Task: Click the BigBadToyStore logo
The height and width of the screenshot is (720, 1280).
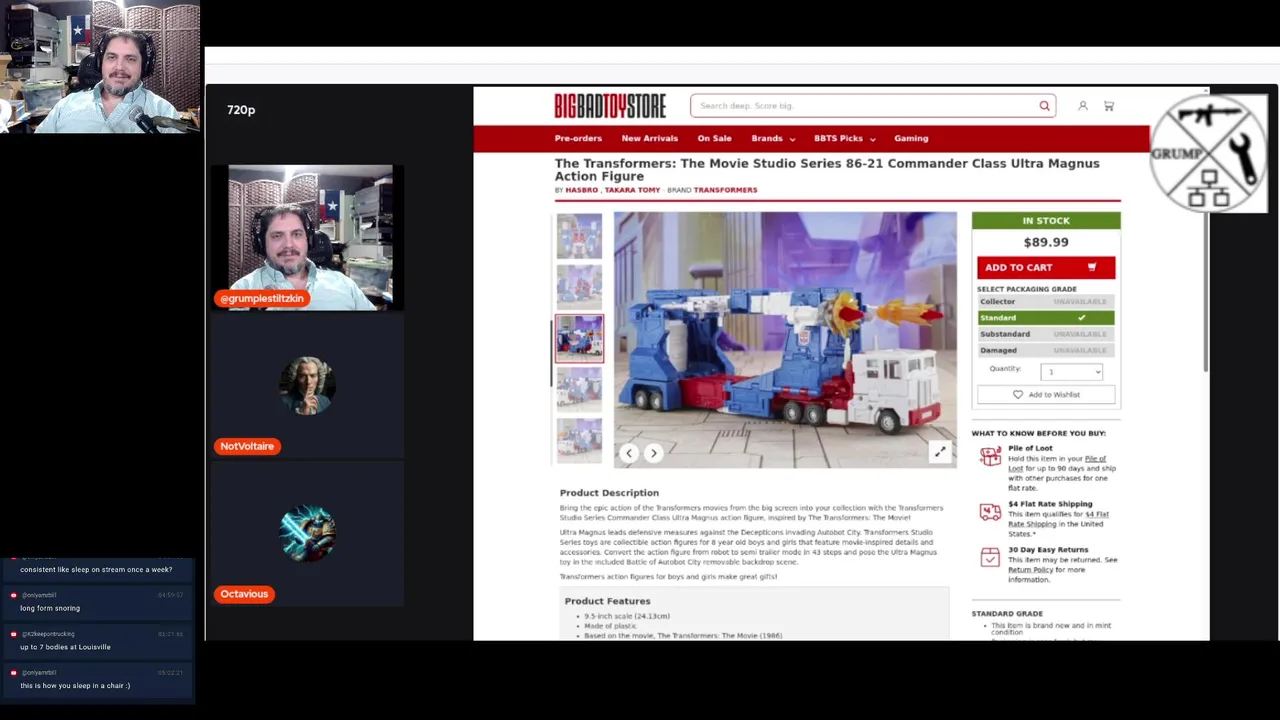Action: [x=610, y=106]
